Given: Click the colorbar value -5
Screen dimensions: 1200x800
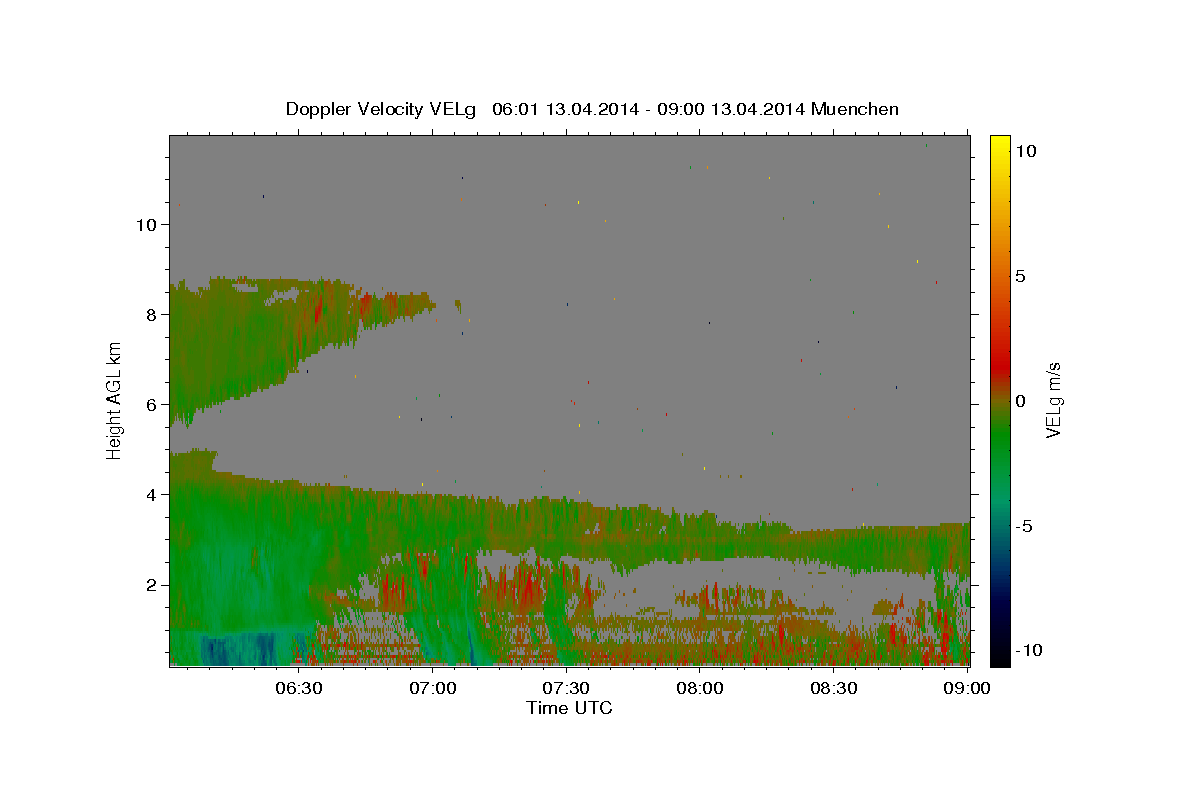Looking at the screenshot, I should (1024, 526).
